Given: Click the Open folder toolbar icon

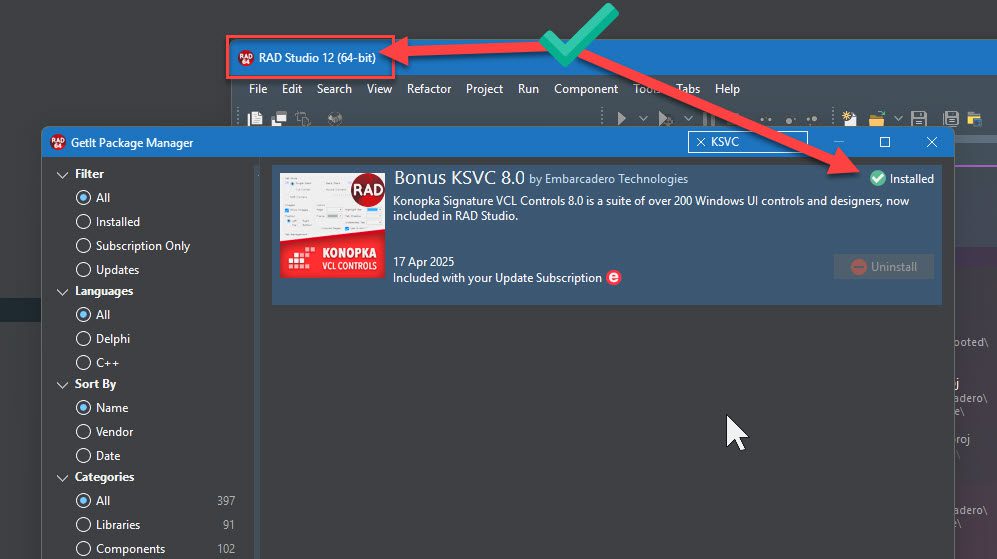Looking at the screenshot, I should coord(877,118).
